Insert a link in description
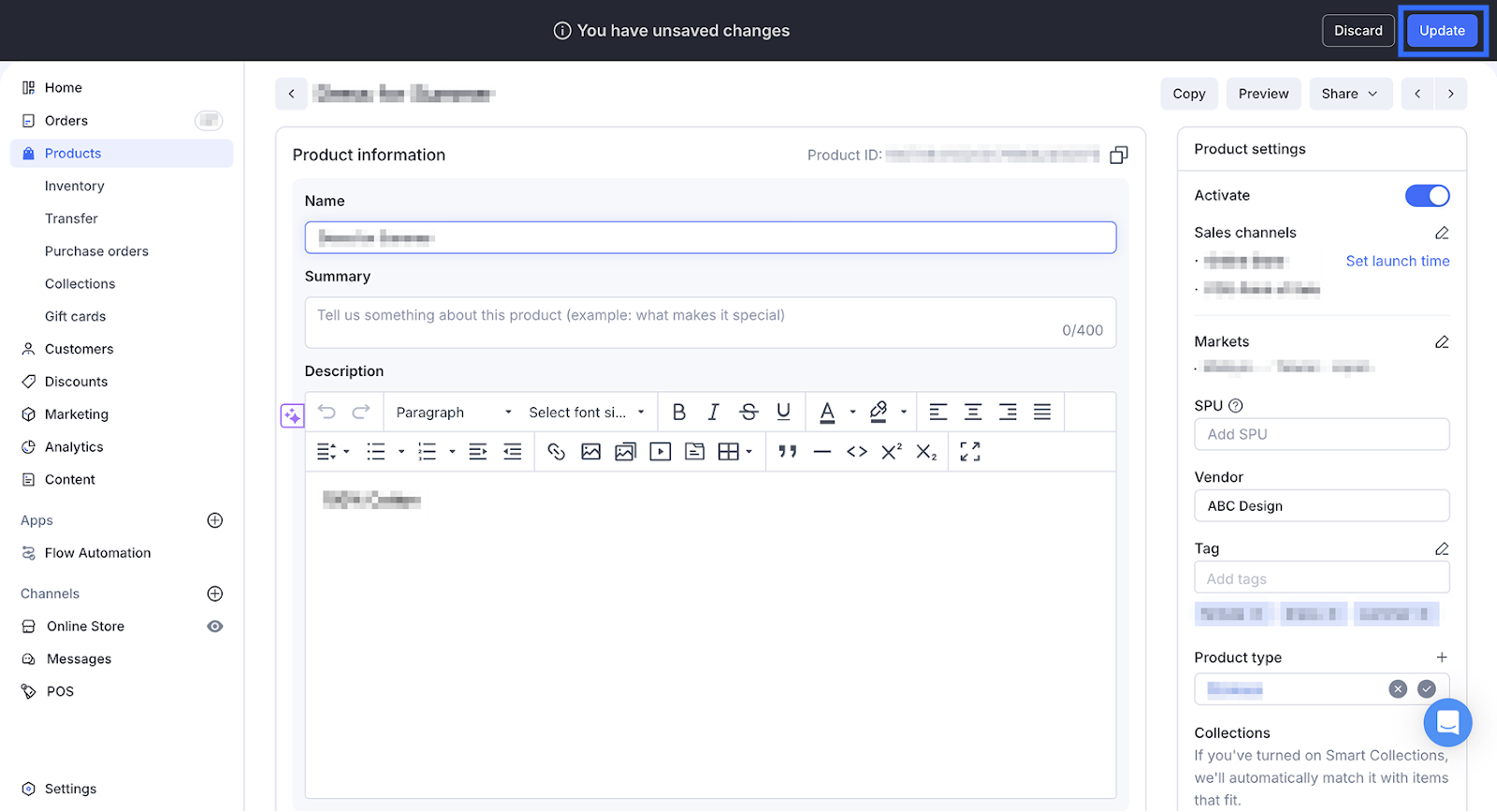 [x=557, y=452]
